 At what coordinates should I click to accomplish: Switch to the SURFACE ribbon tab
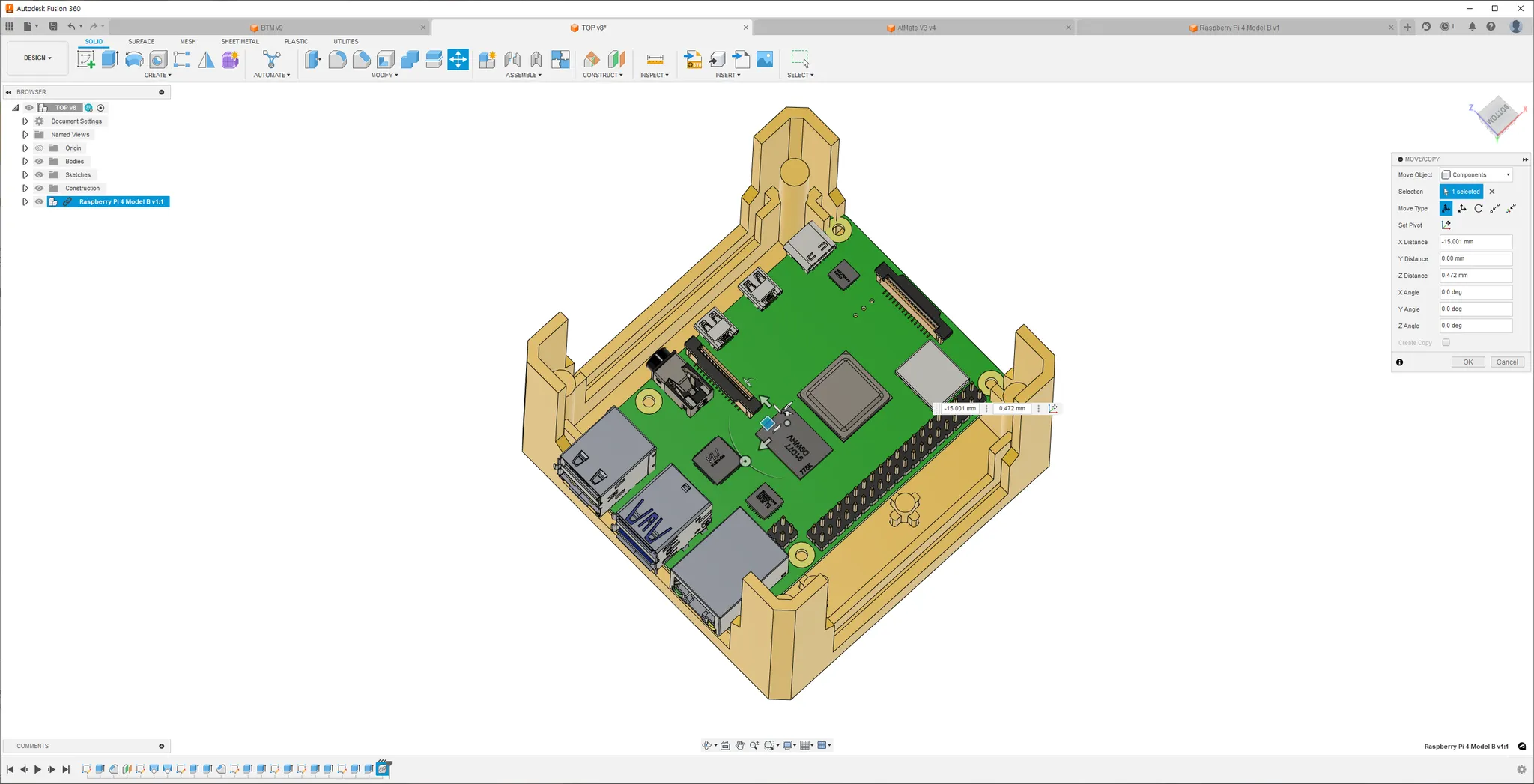(141, 42)
